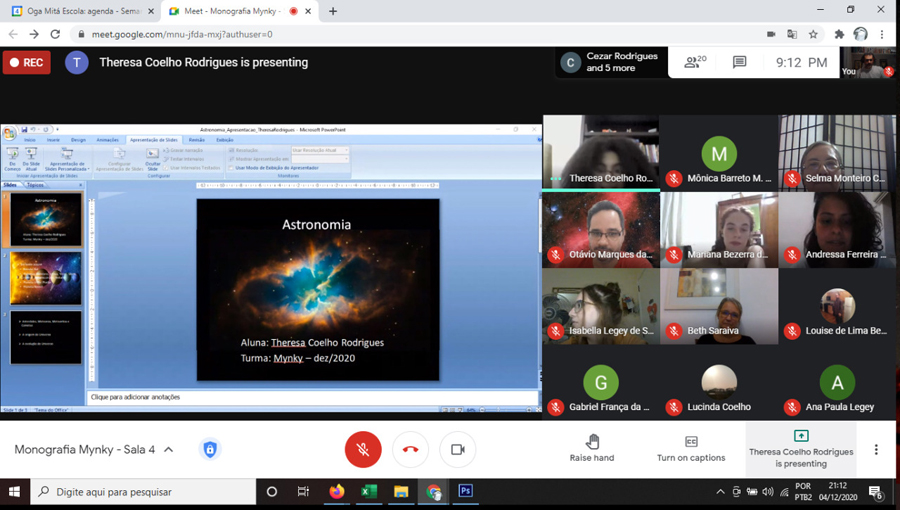
Task: Click the red leave call button
Action: pyautogui.click(x=410, y=450)
